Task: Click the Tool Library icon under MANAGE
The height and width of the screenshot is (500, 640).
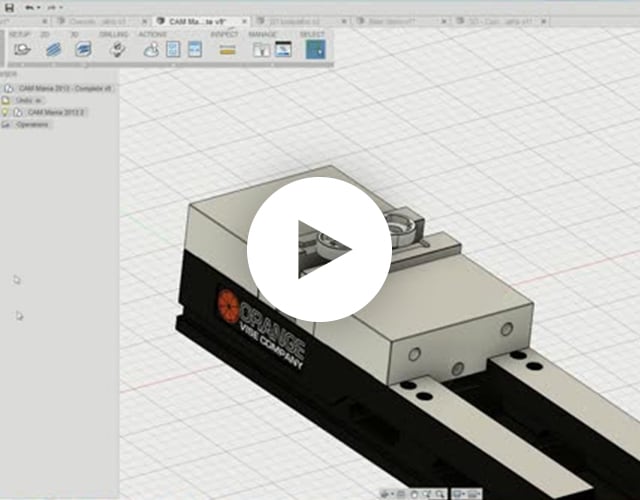Action: click(x=261, y=50)
